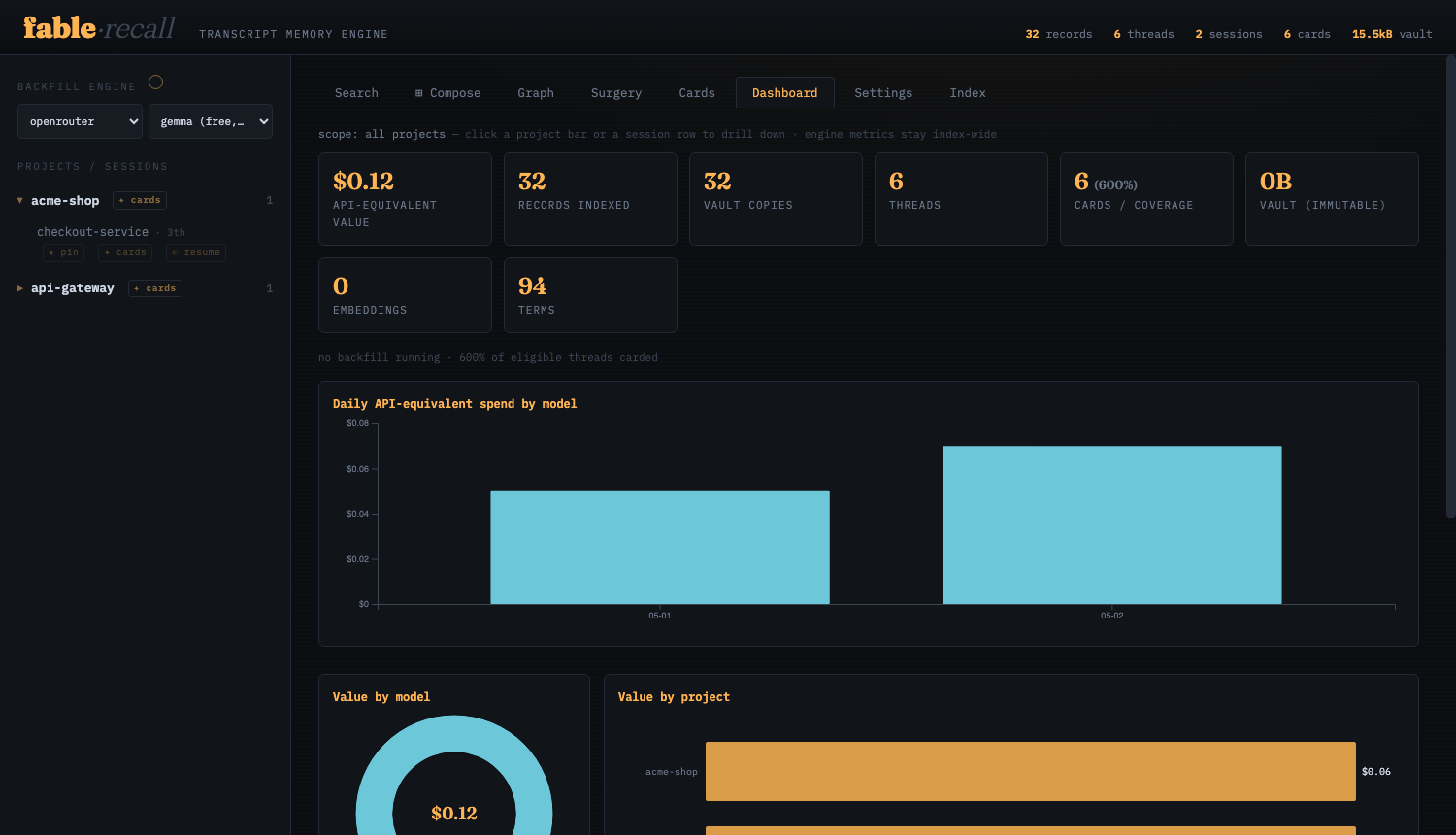Click the Embeddings metric card
This screenshot has height=835, width=1456.
405,295
